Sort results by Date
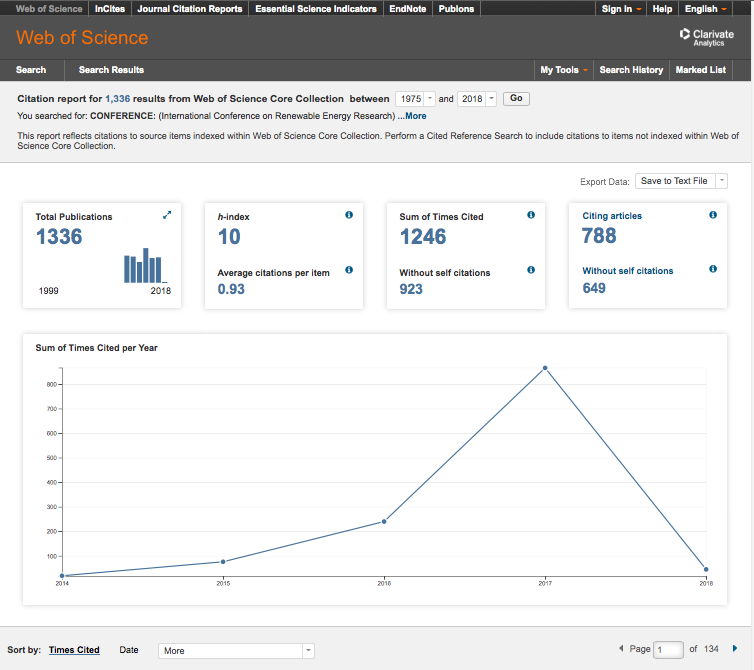This screenshot has height=670, width=754. (x=129, y=650)
